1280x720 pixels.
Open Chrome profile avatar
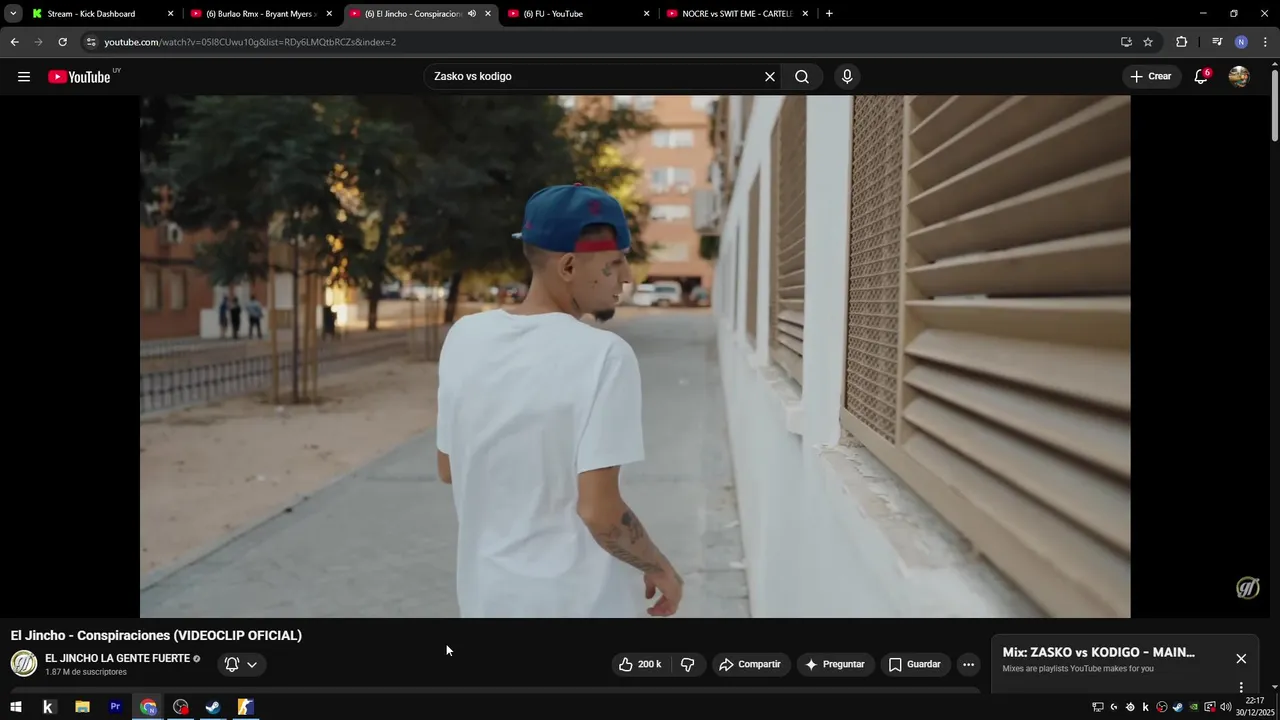[1241, 42]
